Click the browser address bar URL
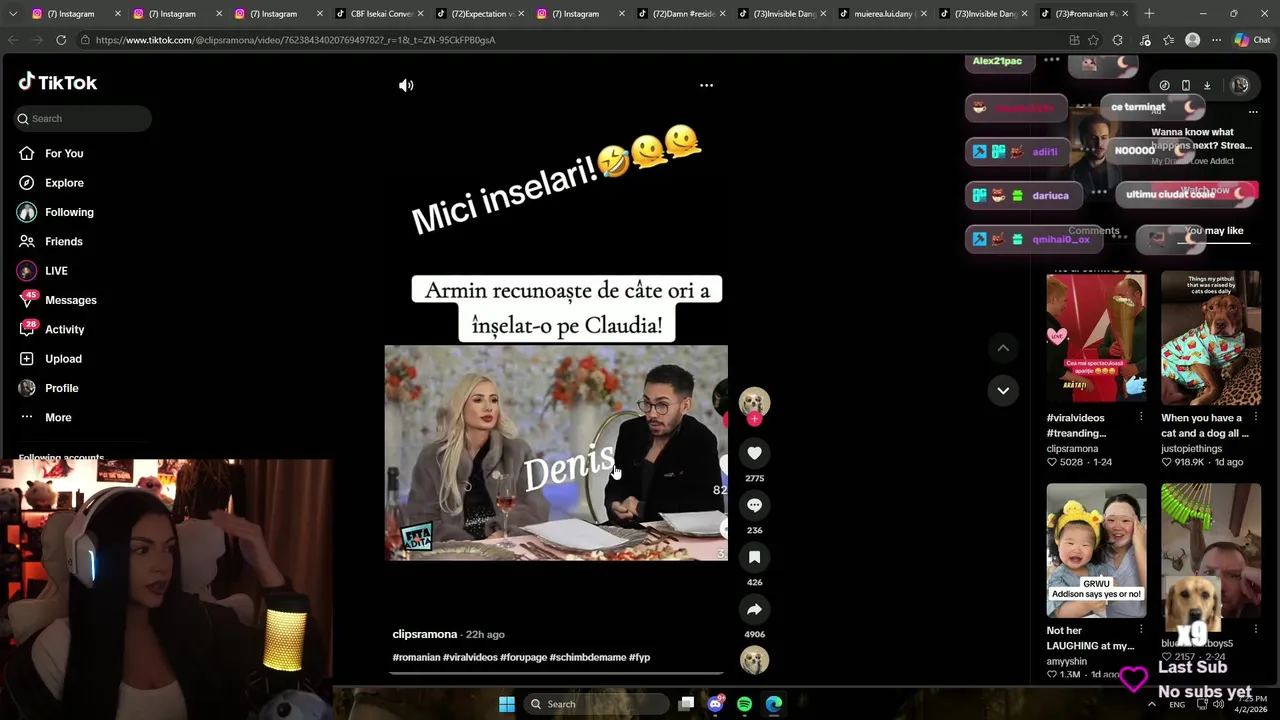The width and height of the screenshot is (1280, 720). 296,40
